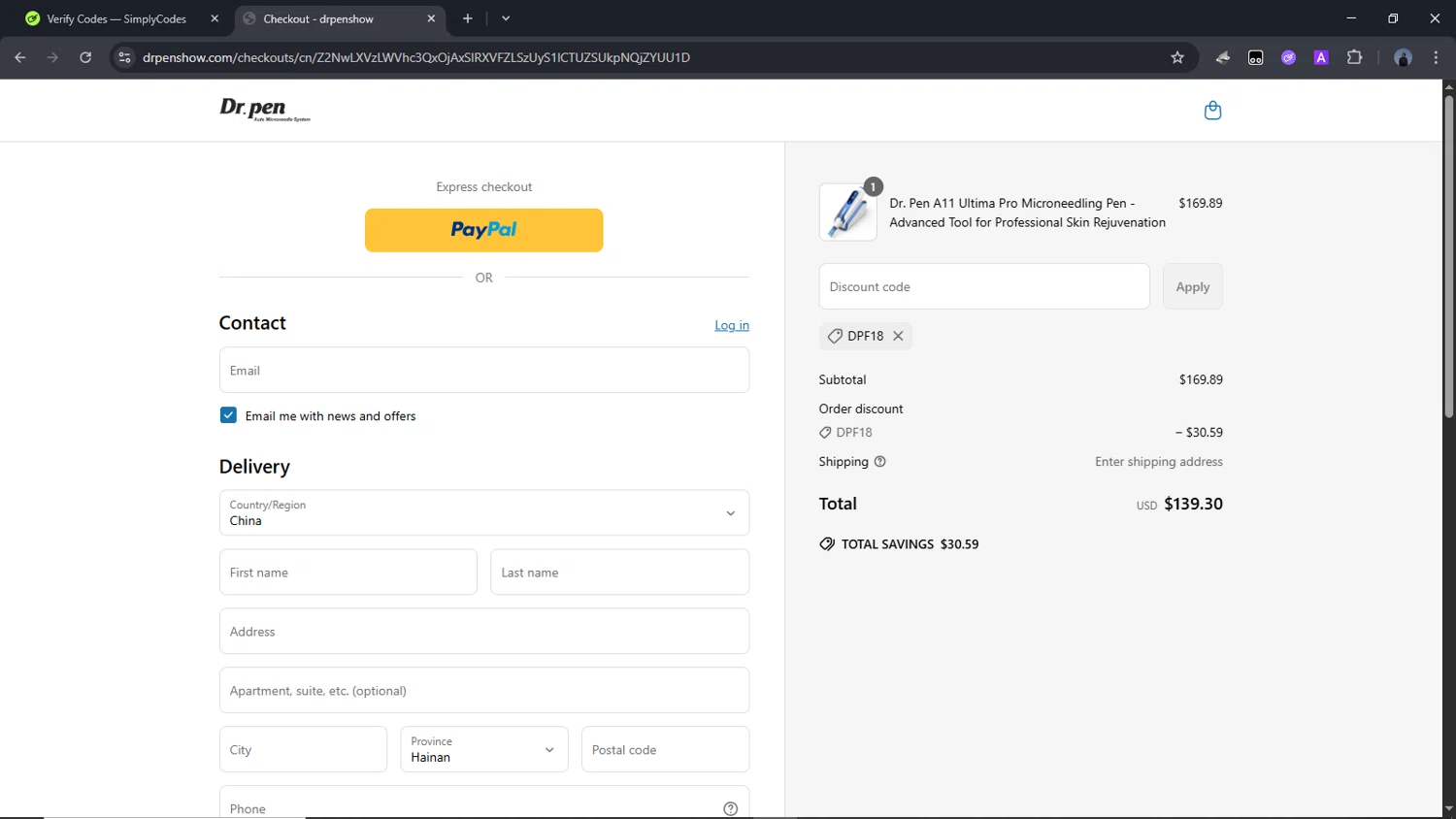Click the browser forward arrow
1456x819 pixels.
(x=52, y=57)
